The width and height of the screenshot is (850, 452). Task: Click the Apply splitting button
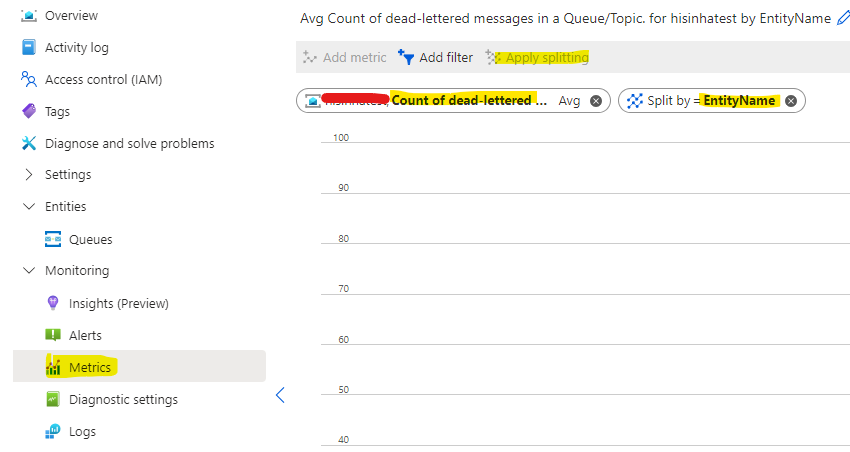tap(537, 57)
